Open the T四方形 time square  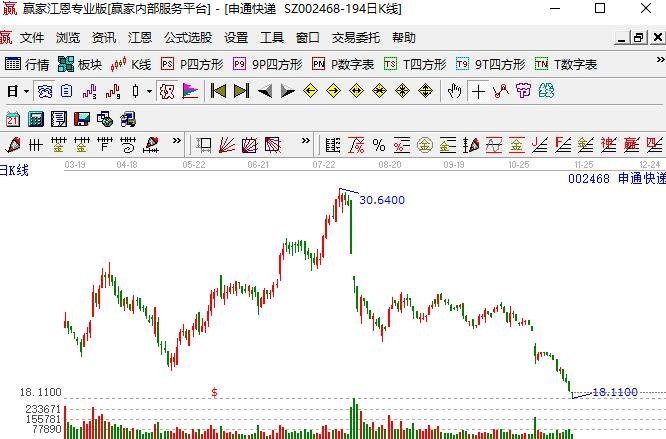click(415, 65)
